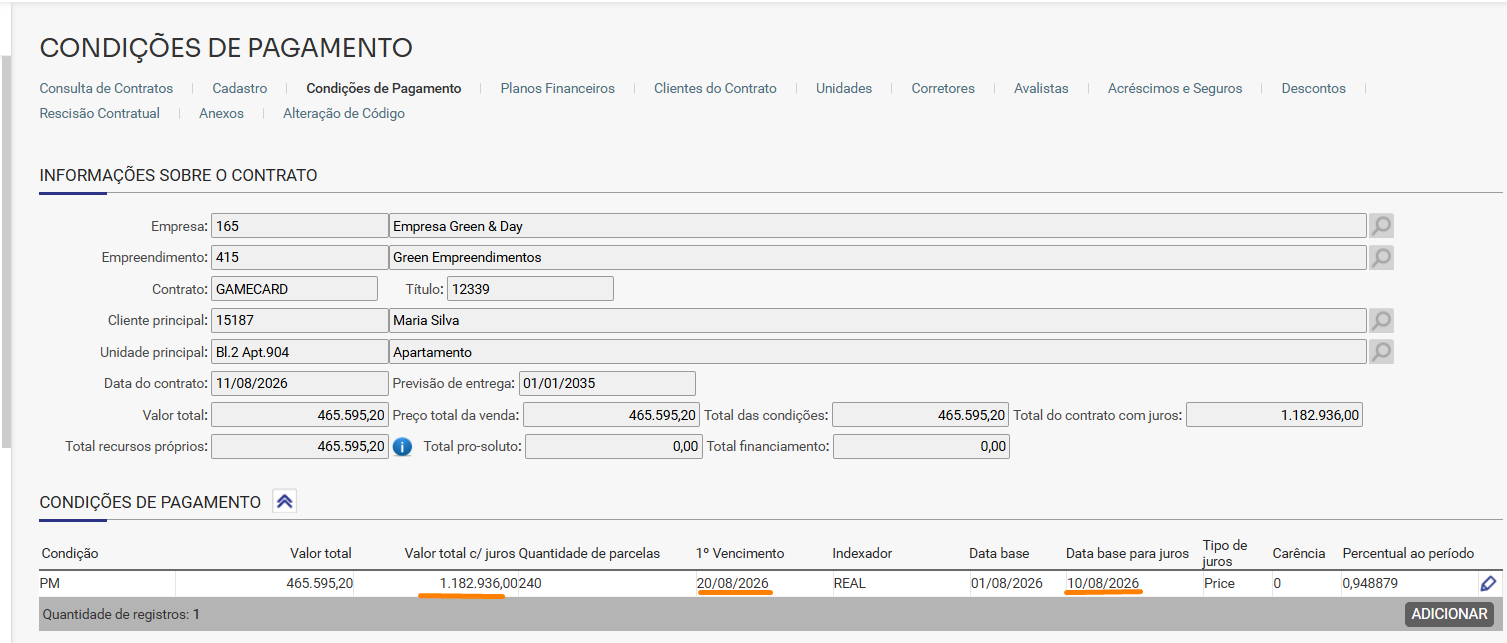Viewport: 1507px width, 643px height.
Task: Open the Alteração de Código tab
Action: [344, 113]
